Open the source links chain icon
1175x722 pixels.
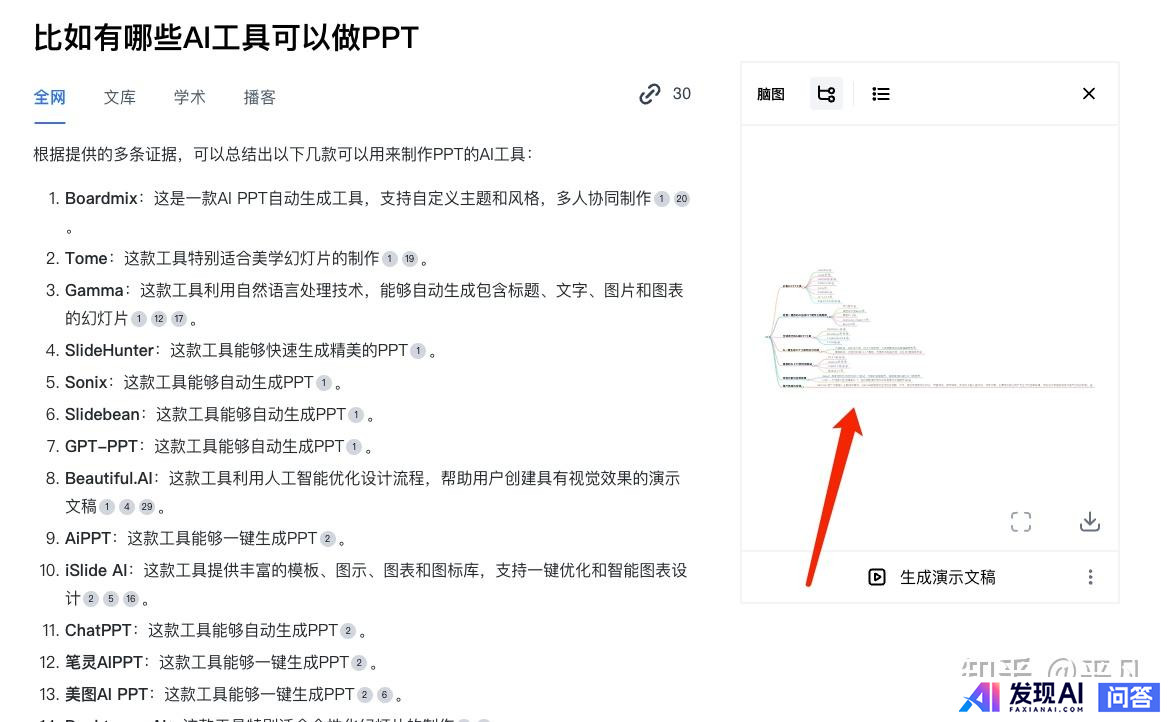coord(650,94)
